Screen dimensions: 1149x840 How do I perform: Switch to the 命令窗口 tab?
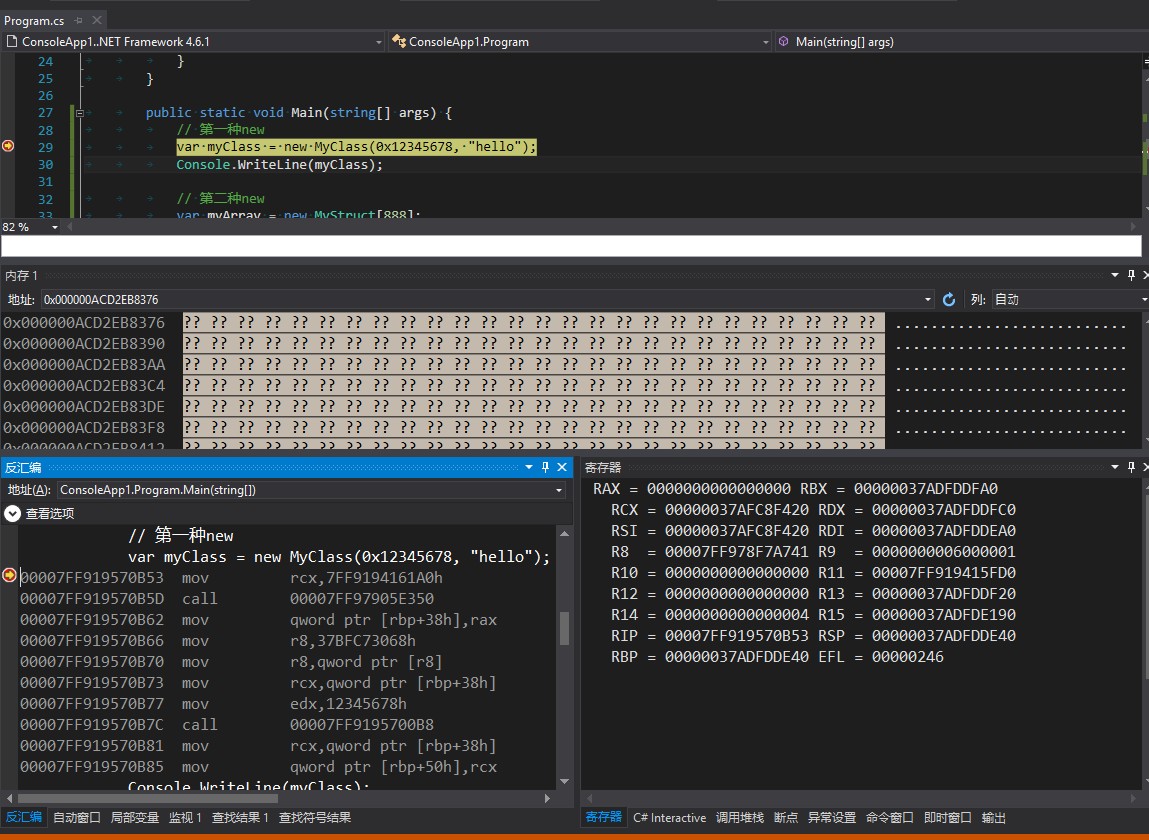pos(890,817)
